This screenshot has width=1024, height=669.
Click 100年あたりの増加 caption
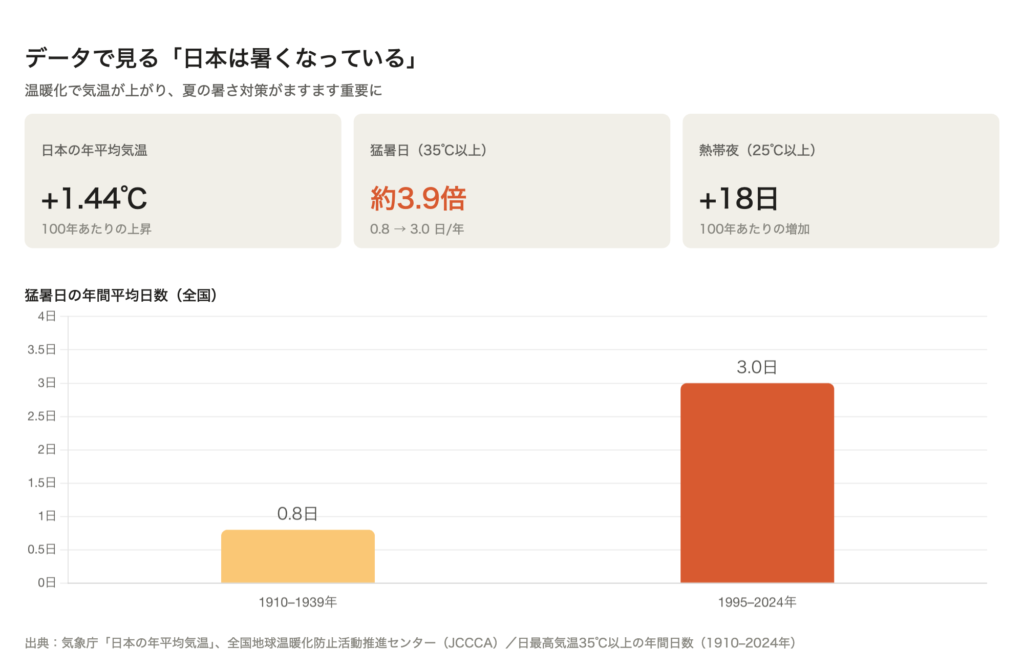pos(755,229)
